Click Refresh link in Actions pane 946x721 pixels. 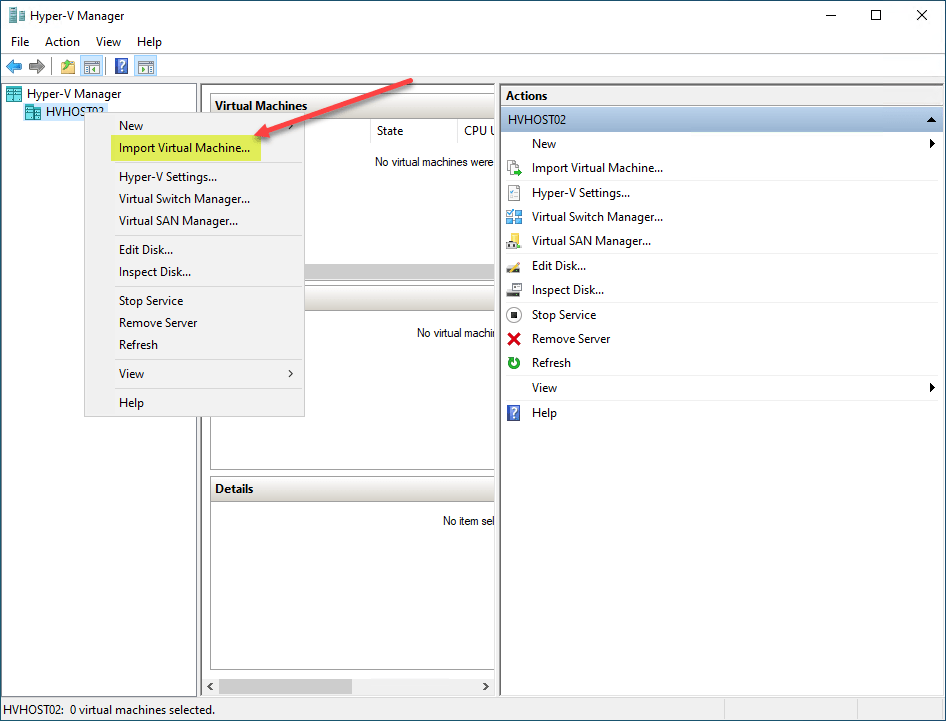click(x=551, y=363)
